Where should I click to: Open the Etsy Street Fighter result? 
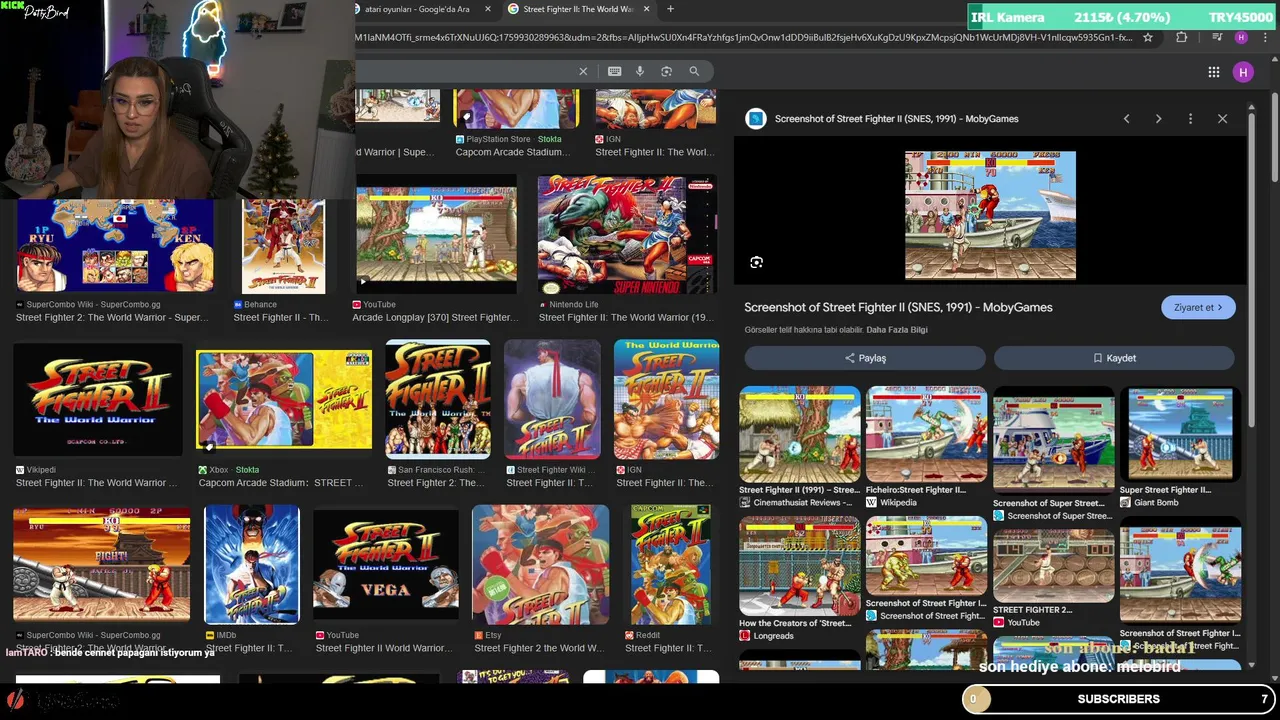[540, 564]
